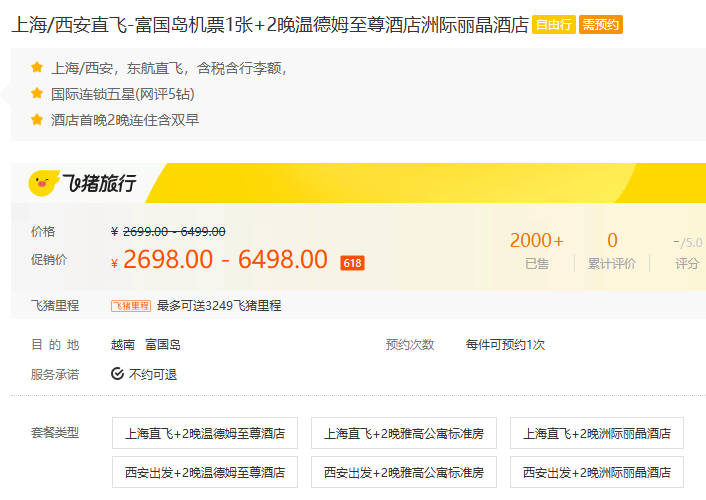Click the star beside 酒店首晚2晚连住含双早
The image size is (706, 500).
37,120
